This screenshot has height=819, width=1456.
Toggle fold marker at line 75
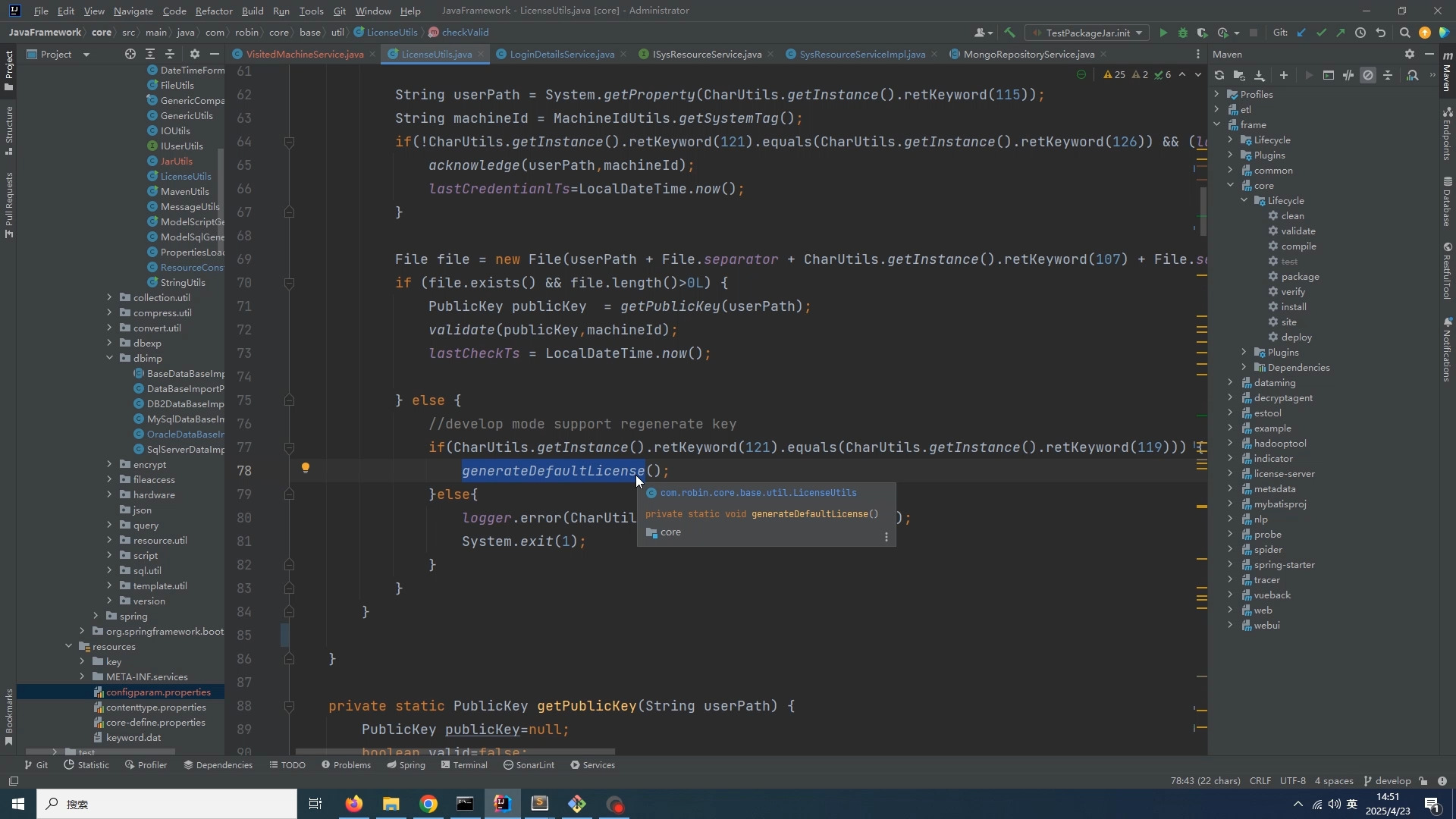click(289, 400)
